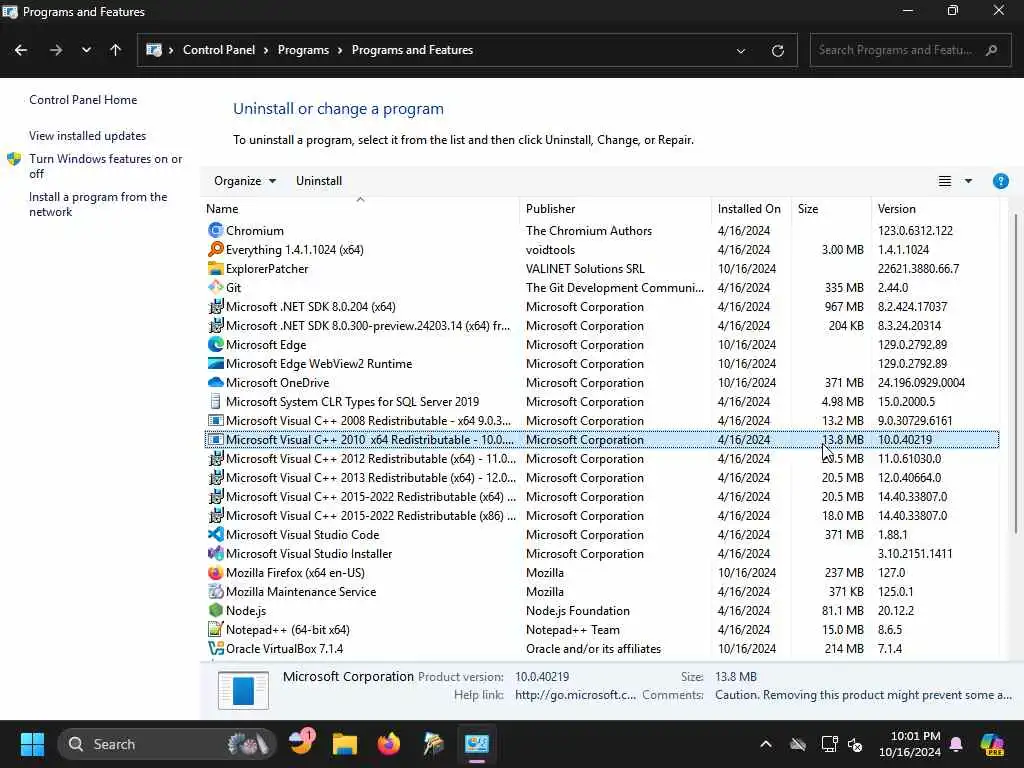
Task: Open the notification bell in tray
Action: point(956,744)
